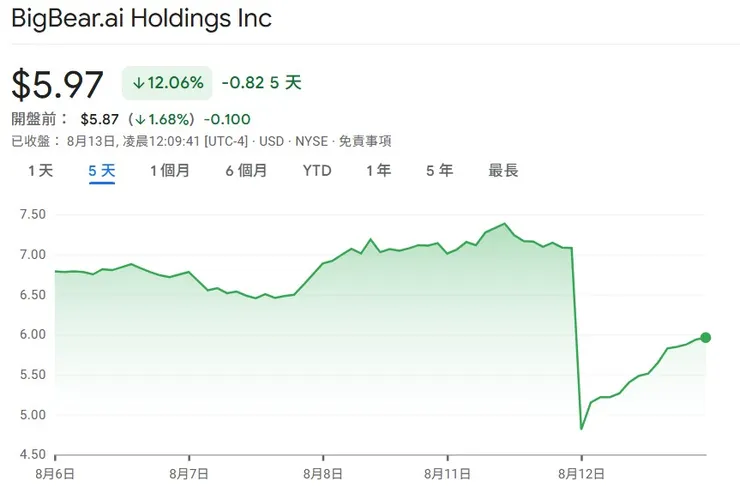View the 1年 chart range
This screenshot has width=740, height=493.
click(x=378, y=171)
